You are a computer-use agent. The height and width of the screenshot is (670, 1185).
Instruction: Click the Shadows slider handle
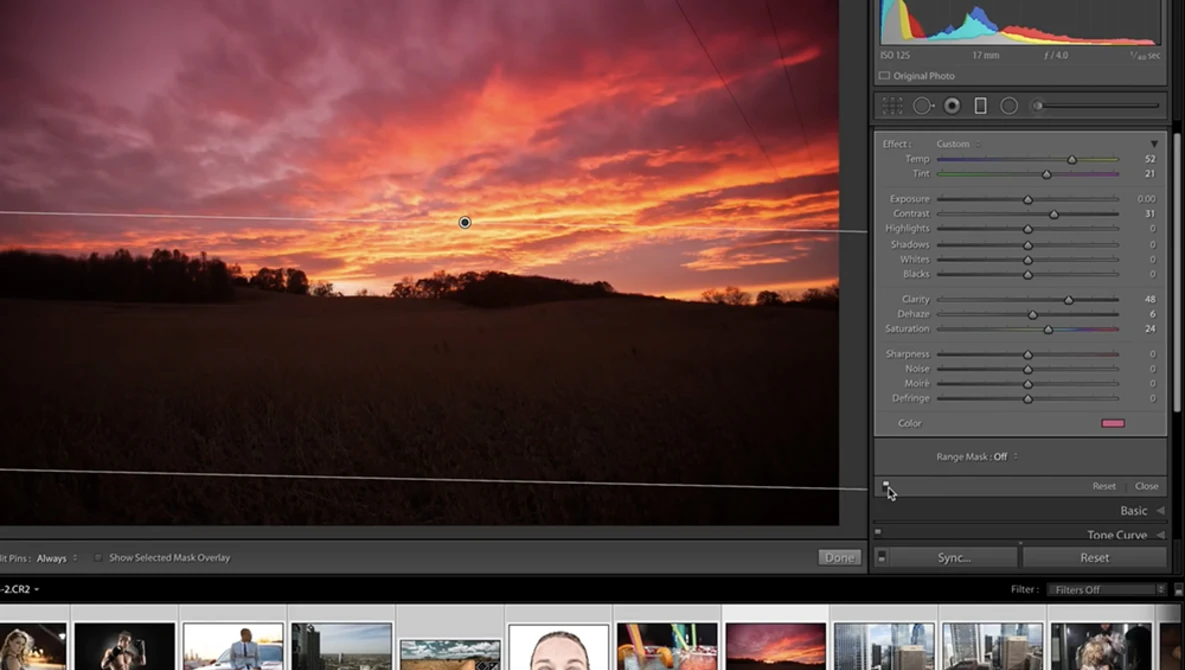[1028, 245]
